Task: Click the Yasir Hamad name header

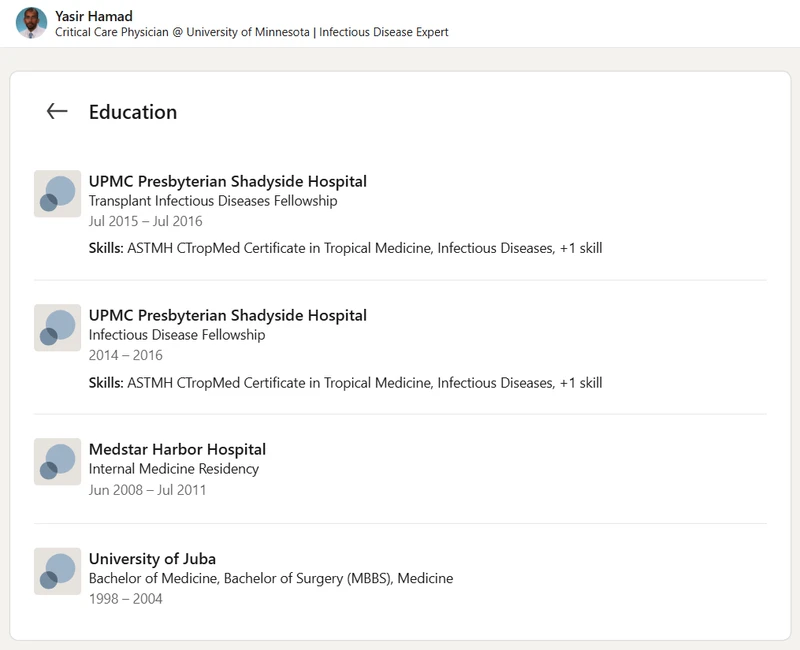Action: [94, 16]
